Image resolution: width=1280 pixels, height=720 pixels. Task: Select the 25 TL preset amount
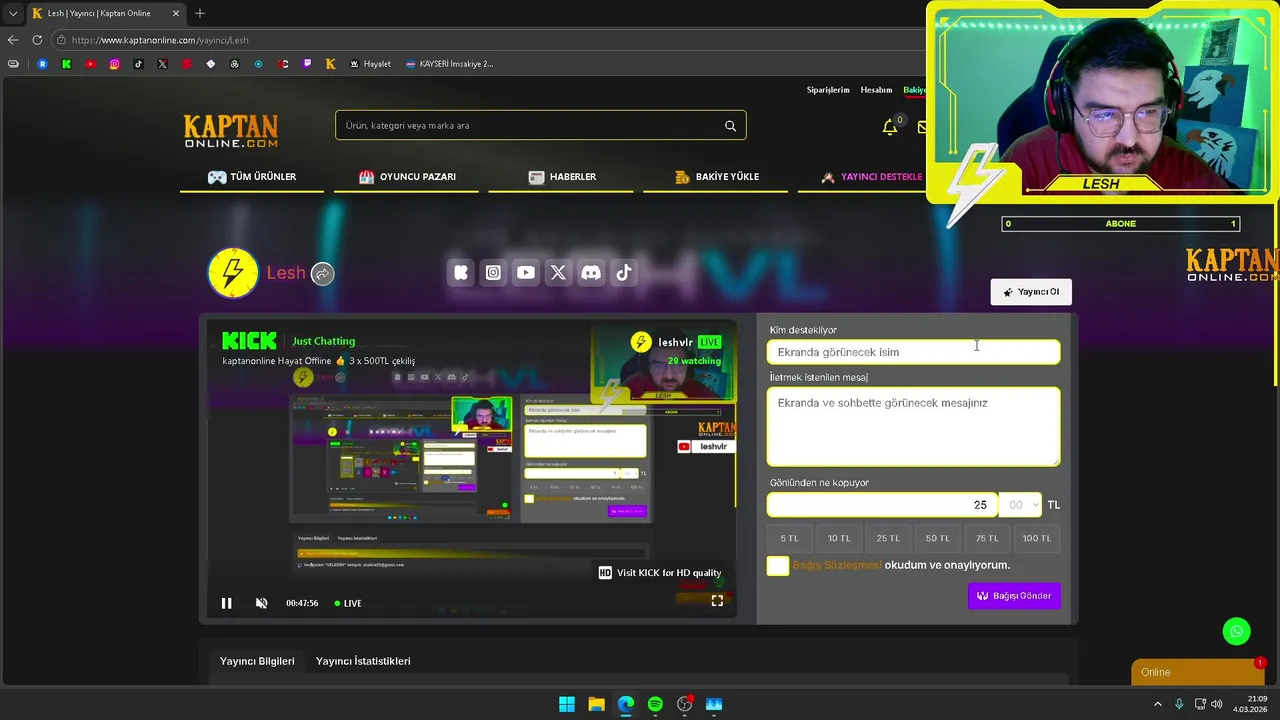(x=888, y=538)
